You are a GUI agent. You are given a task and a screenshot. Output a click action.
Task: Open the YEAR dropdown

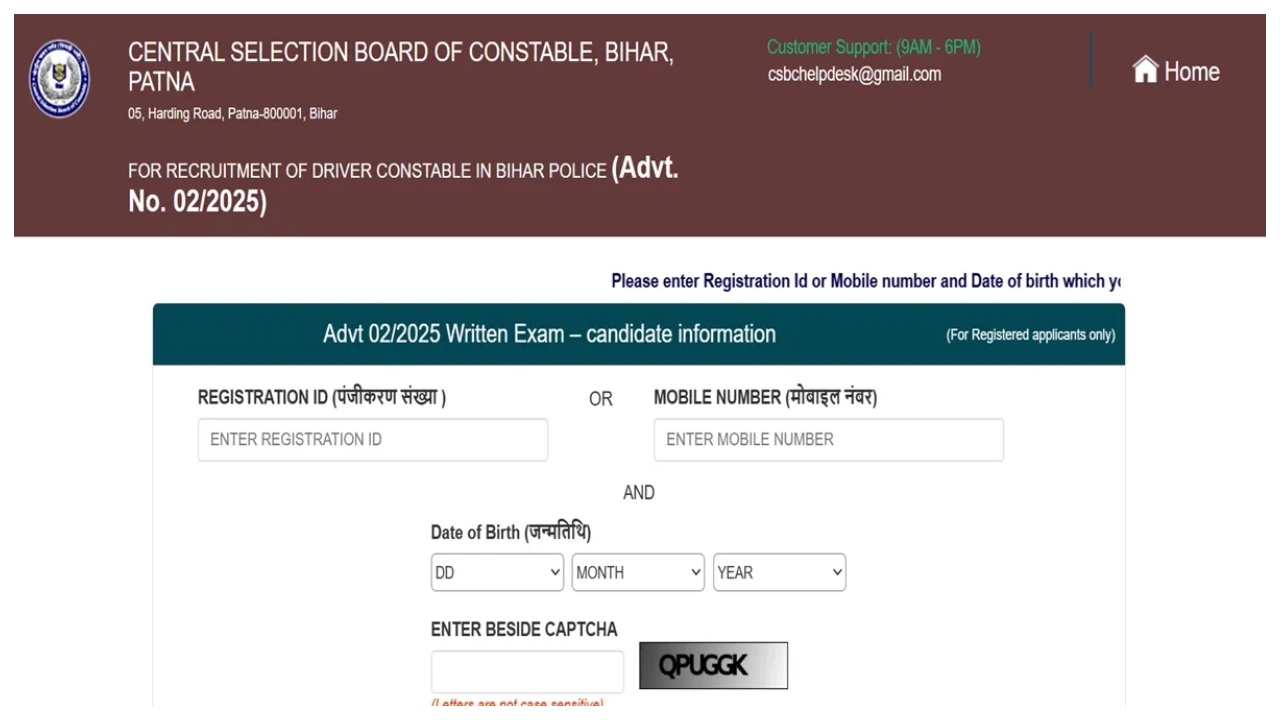click(x=779, y=573)
